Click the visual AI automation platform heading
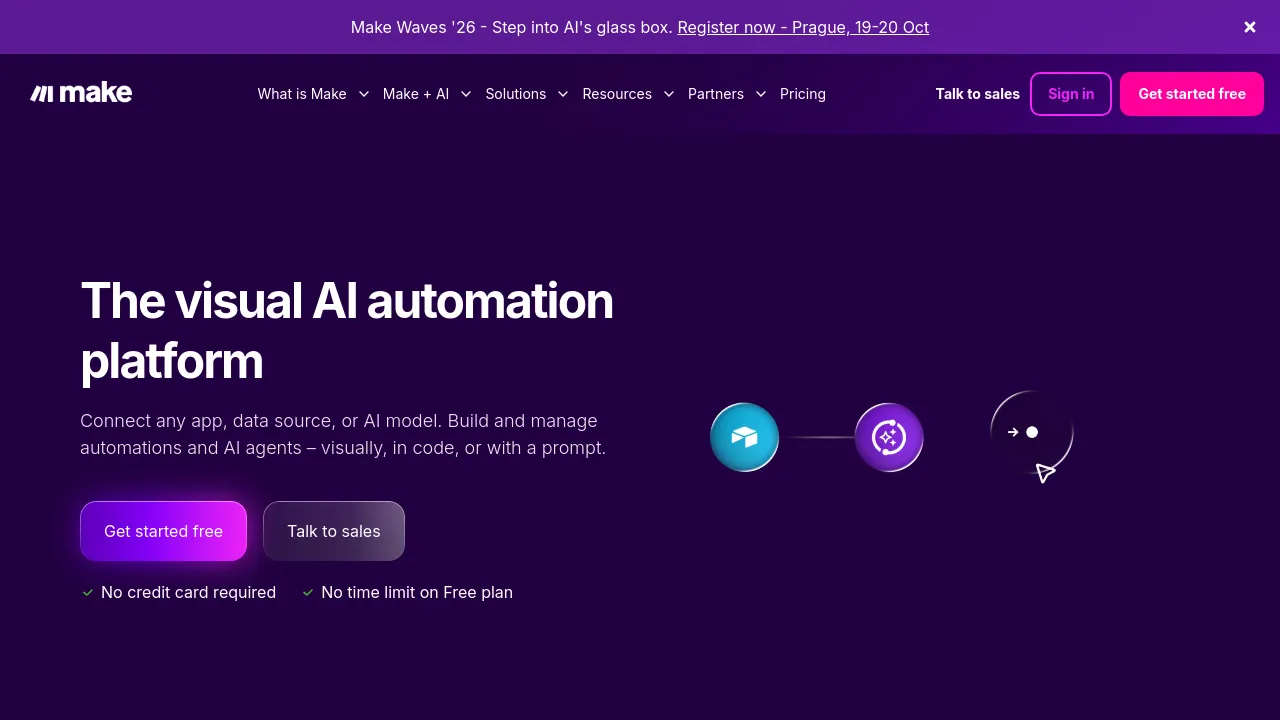The width and height of the screenshot is (1280, 720). click(347, 330)
